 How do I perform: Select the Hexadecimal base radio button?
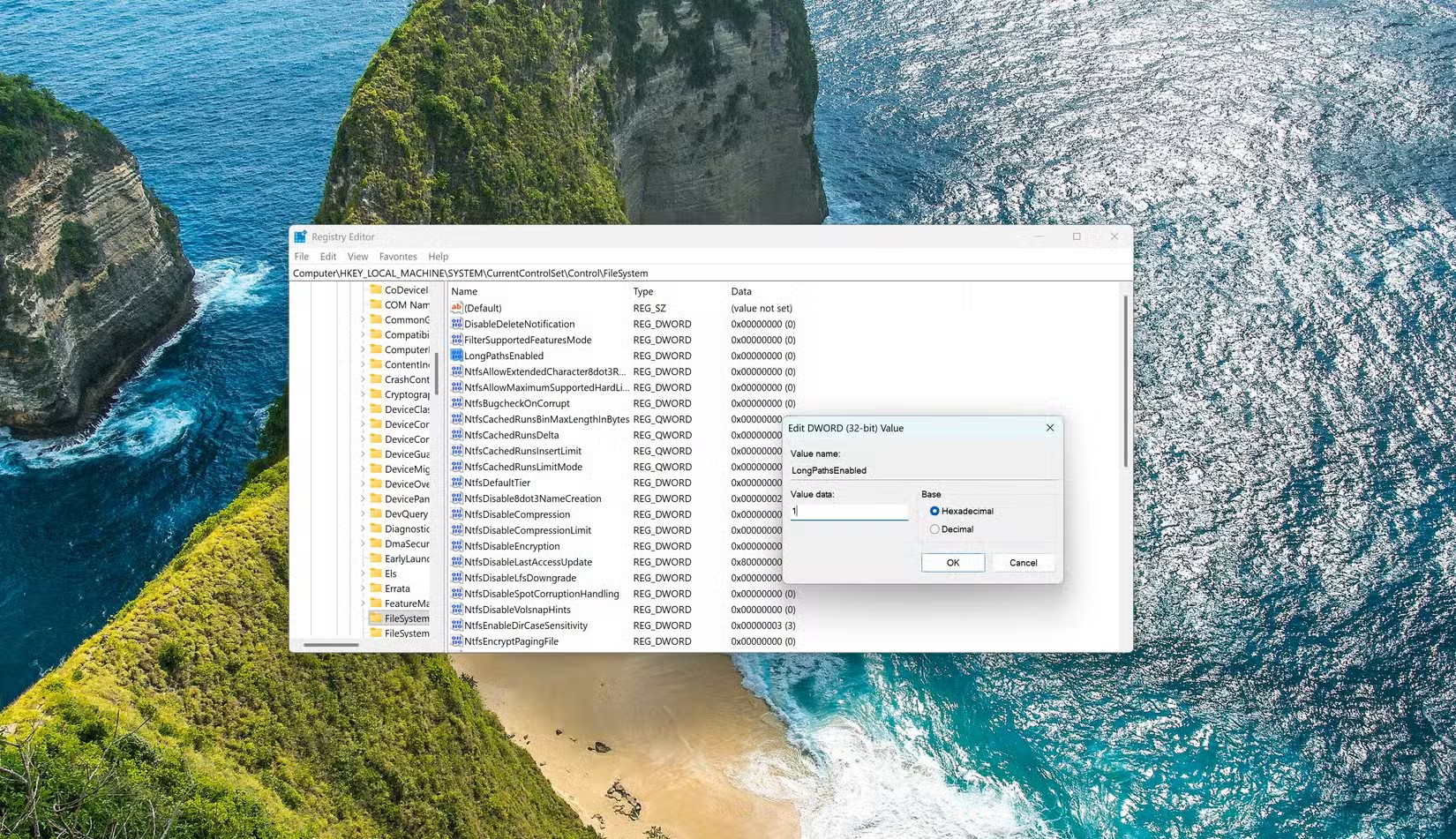934,511
